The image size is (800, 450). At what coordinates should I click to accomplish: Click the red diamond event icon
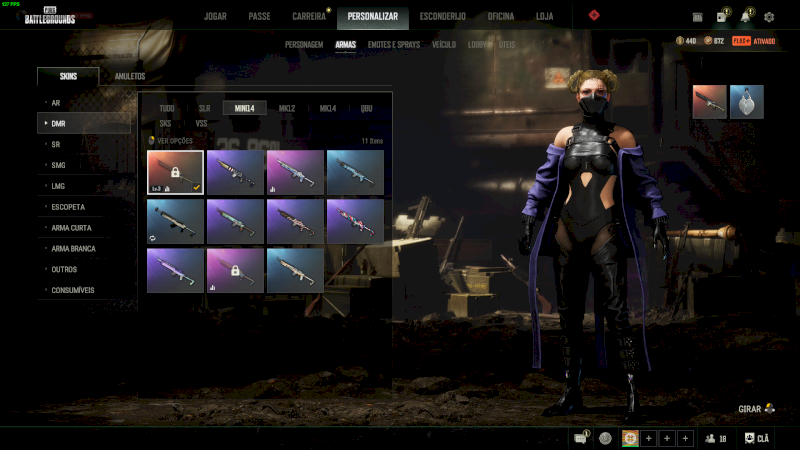[x=594, y=15]
